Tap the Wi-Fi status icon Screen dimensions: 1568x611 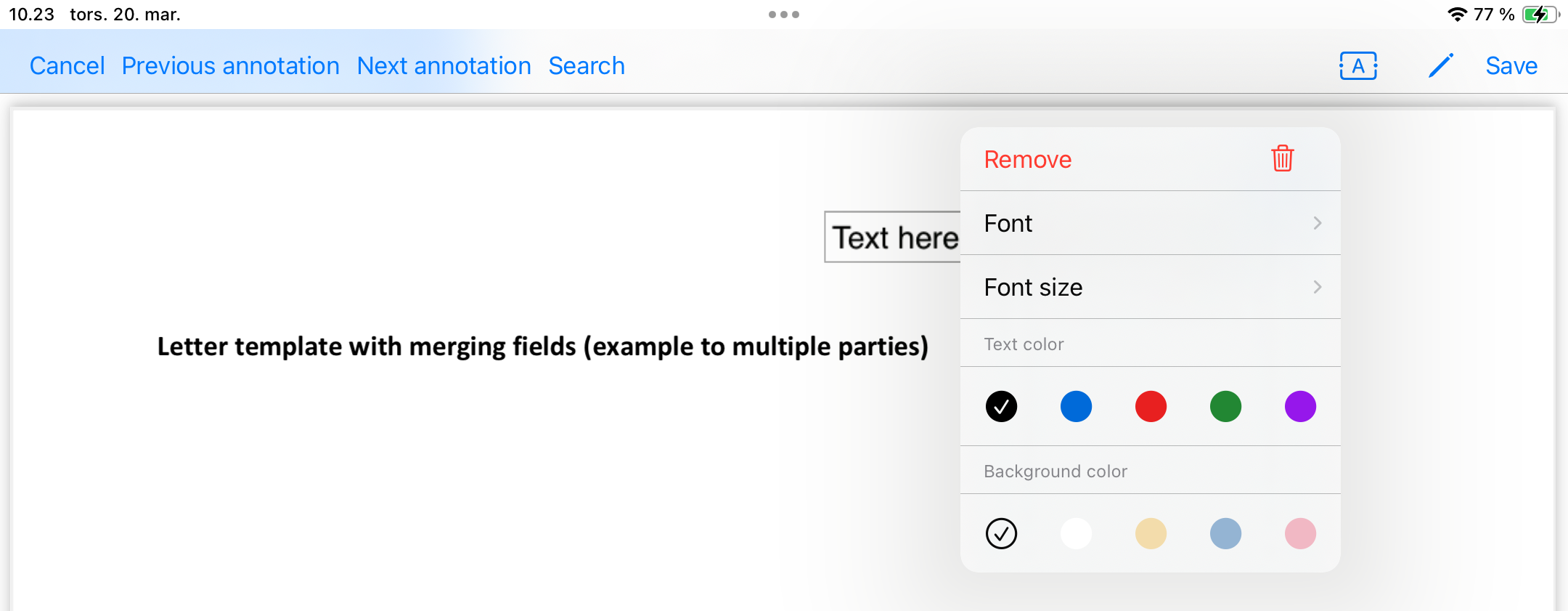(1456, 15)
